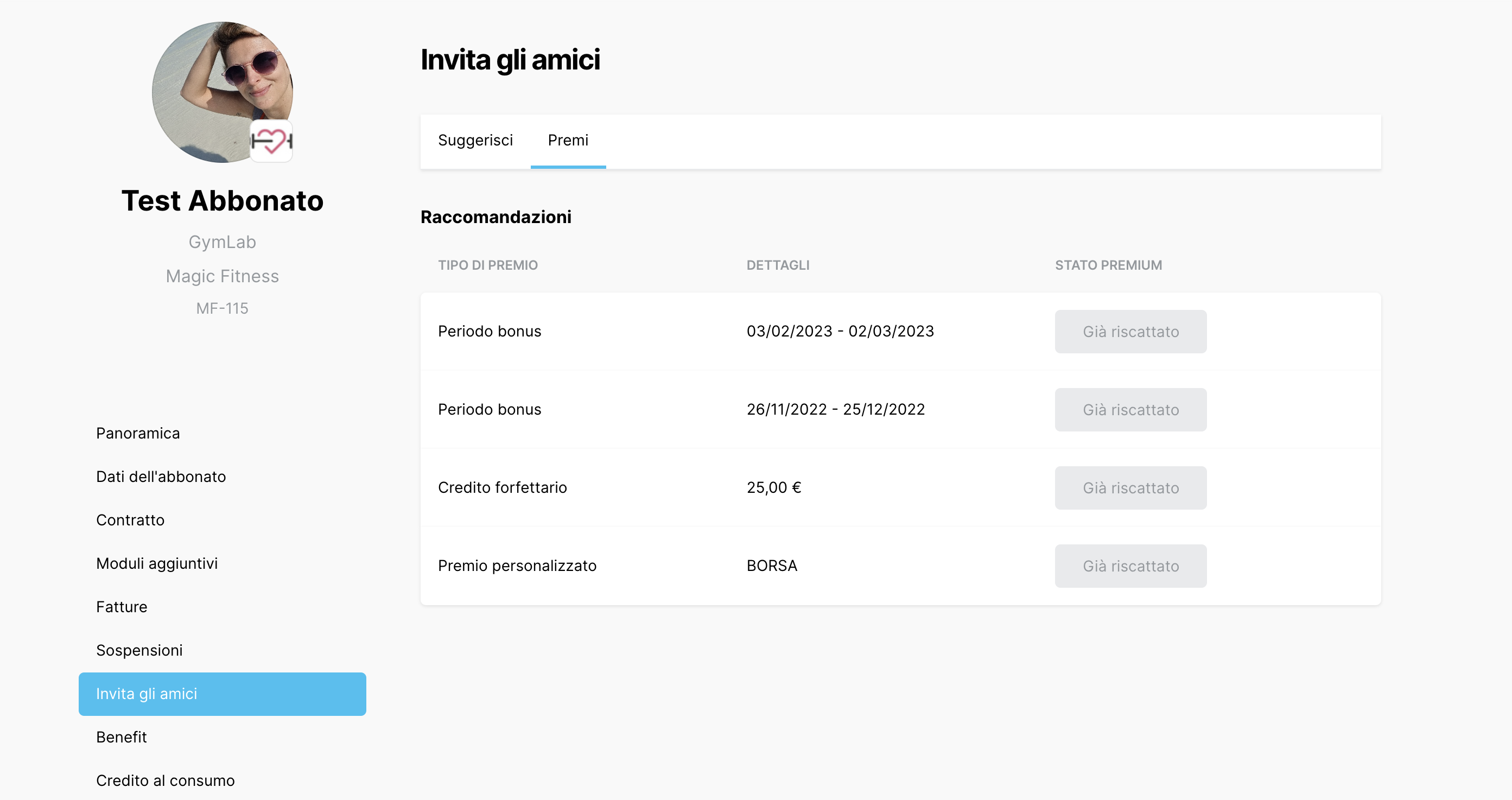Viewport: 1512px width, 800px height.
Task: Click the BORSA prize detail
Action: (x=772, y=565)
